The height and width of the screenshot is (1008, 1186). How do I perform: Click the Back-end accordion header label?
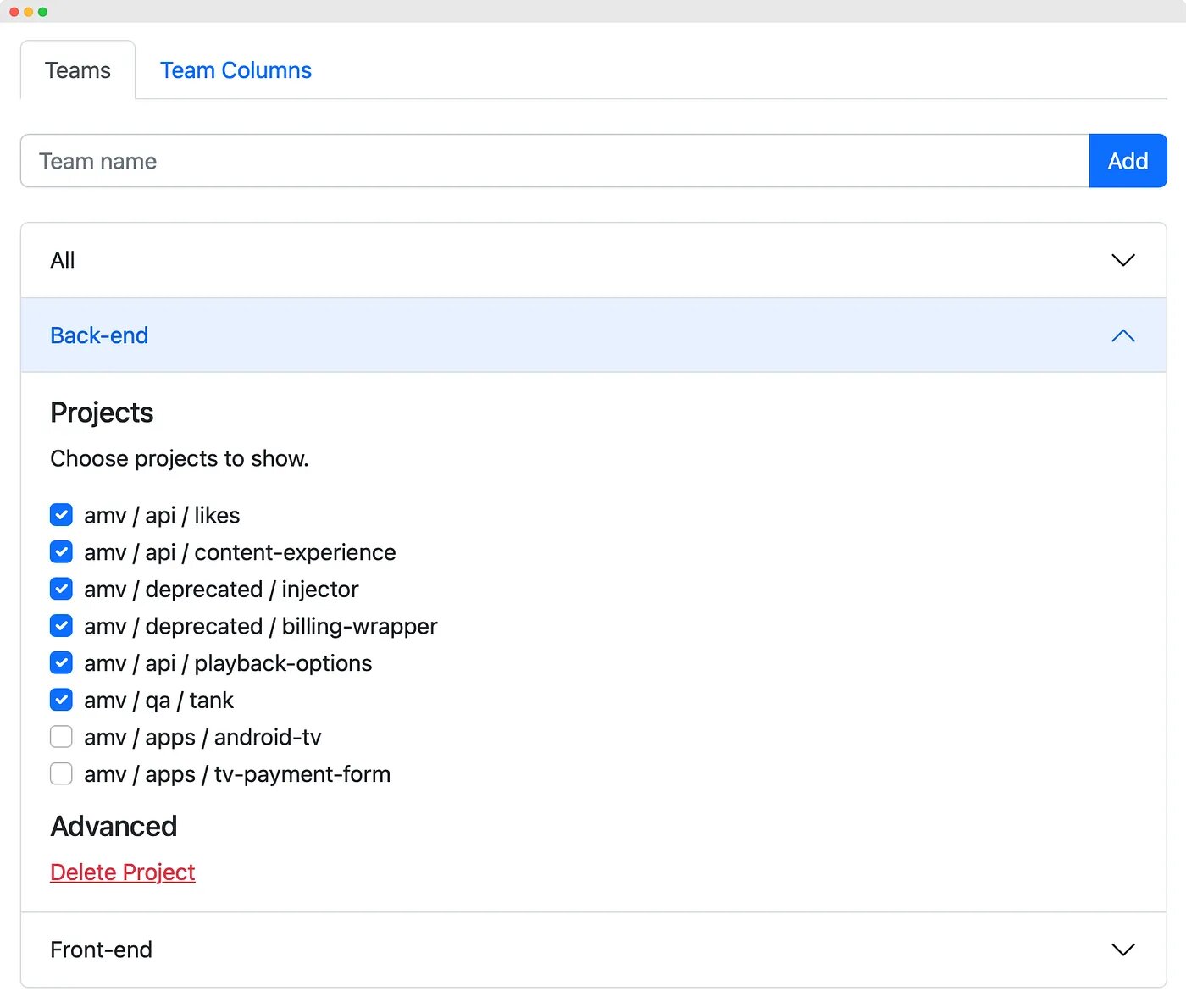click(x=99, y=335)
